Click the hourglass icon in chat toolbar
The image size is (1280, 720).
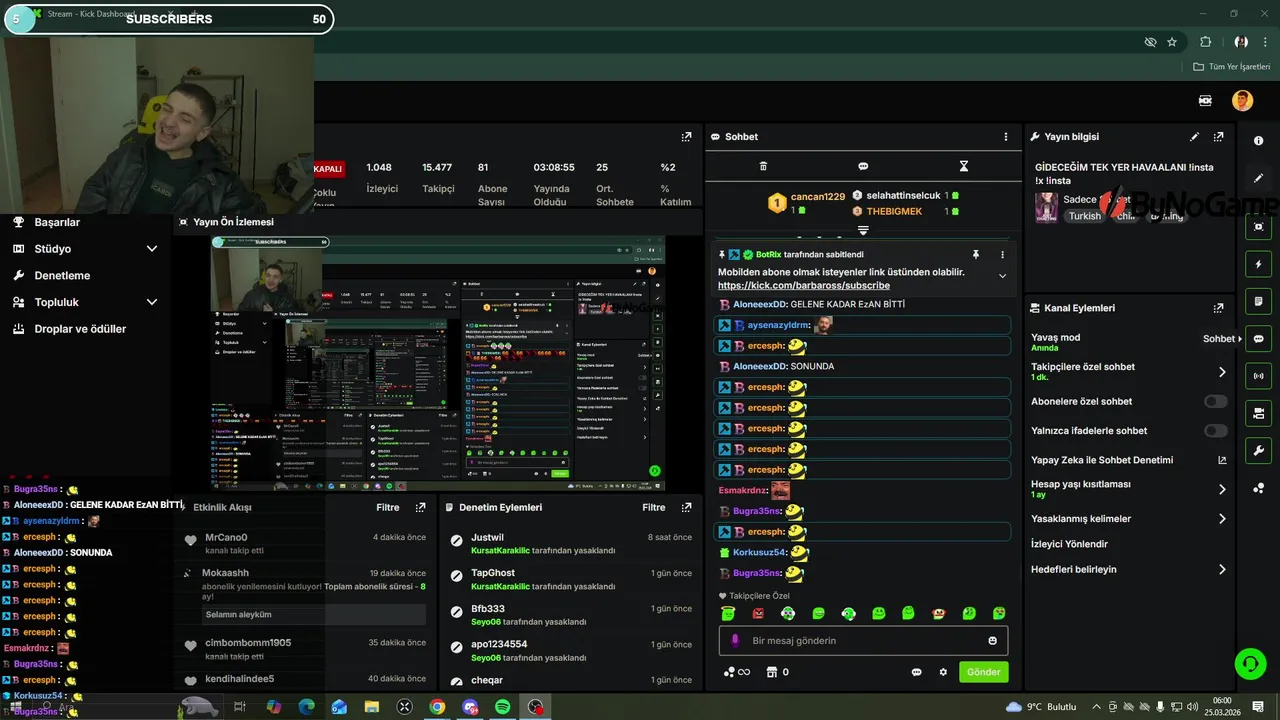coord(964,166)
